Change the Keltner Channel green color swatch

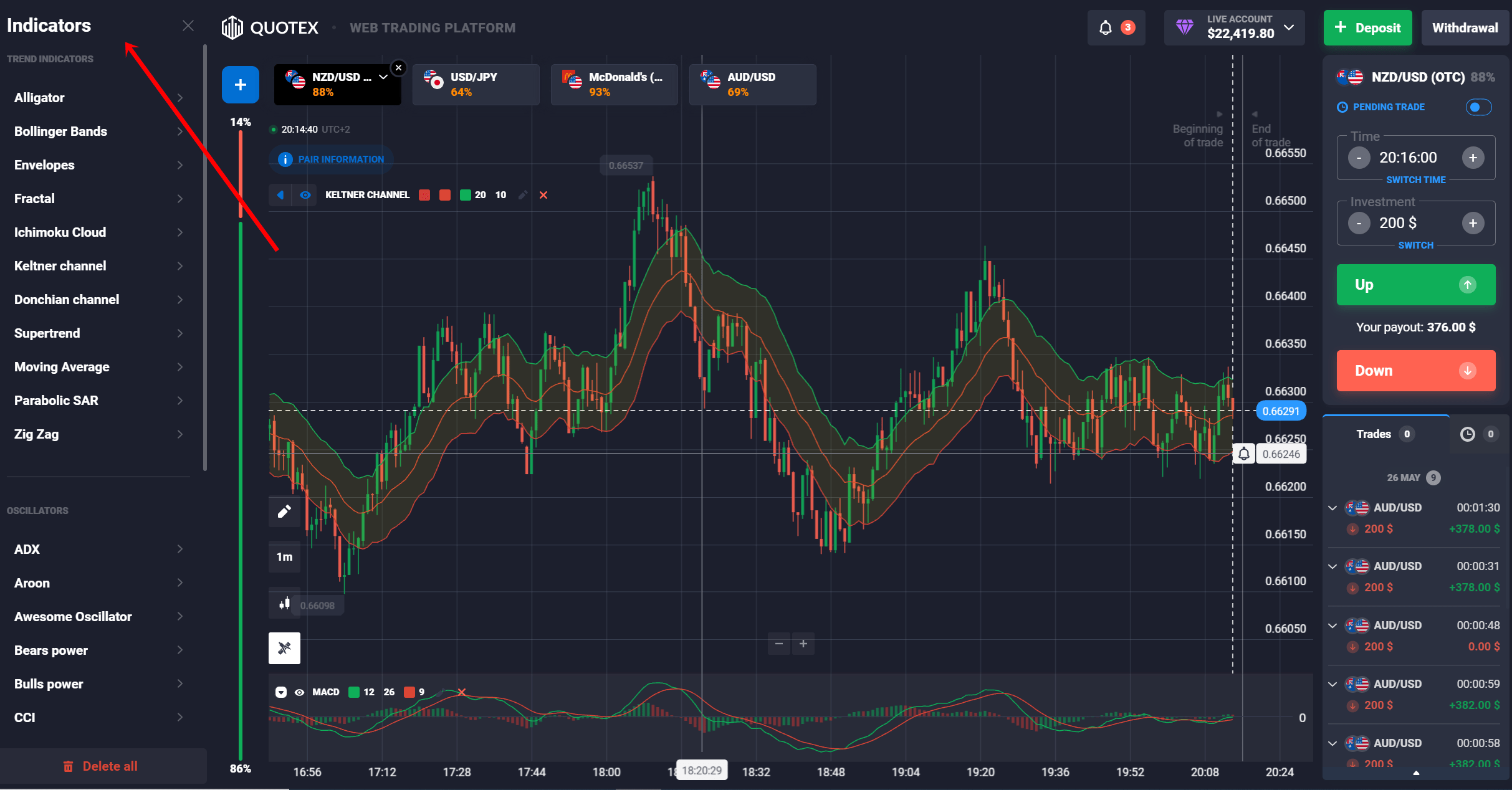pyautogui.click(x=466, y=195)
